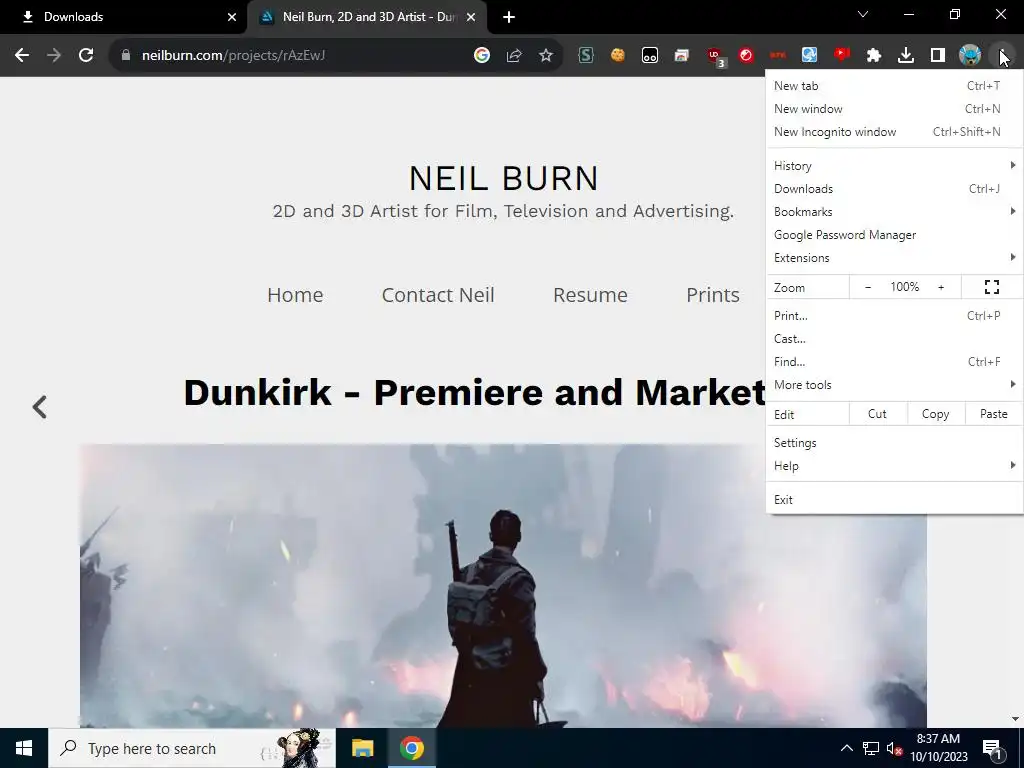
Task: Expand the Help submenu
Action: (894, 466)
